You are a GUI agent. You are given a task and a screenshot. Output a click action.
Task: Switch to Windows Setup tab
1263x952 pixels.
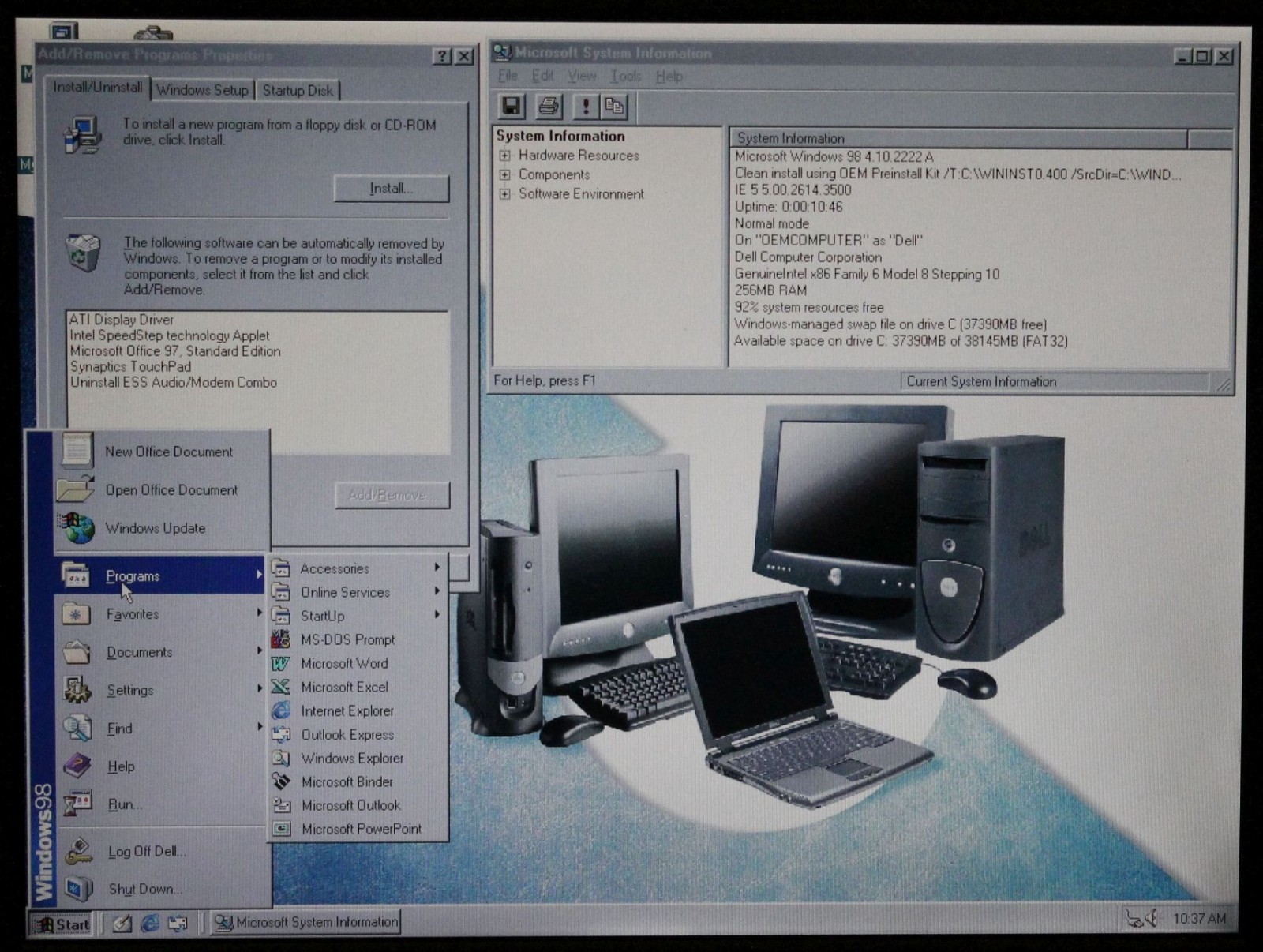pos(202,90)
